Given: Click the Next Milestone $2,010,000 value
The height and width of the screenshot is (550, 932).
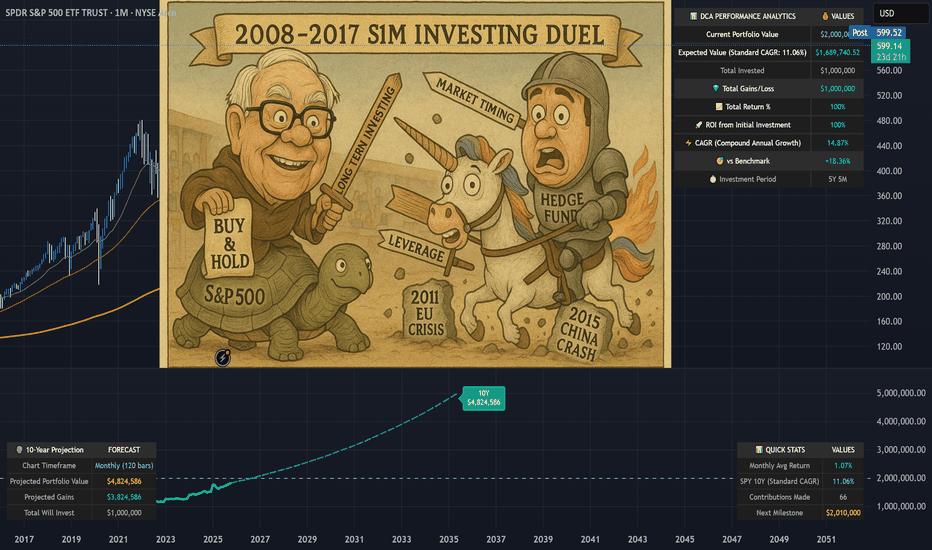Looking at the screenshot, I should 843,513.
